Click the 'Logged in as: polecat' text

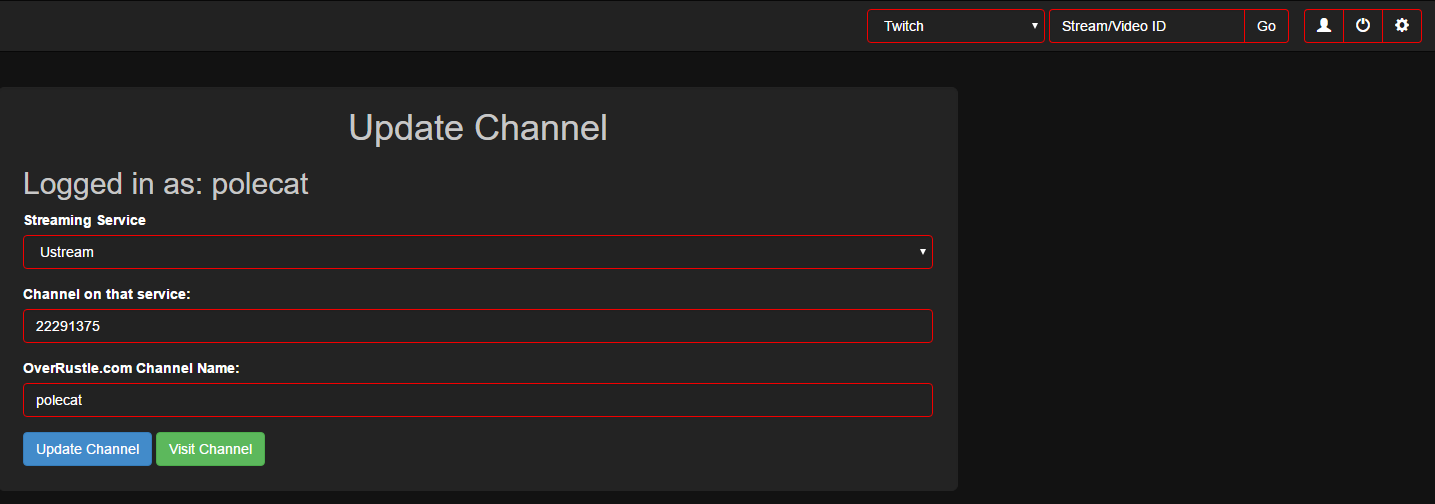[x=166, y=184]
